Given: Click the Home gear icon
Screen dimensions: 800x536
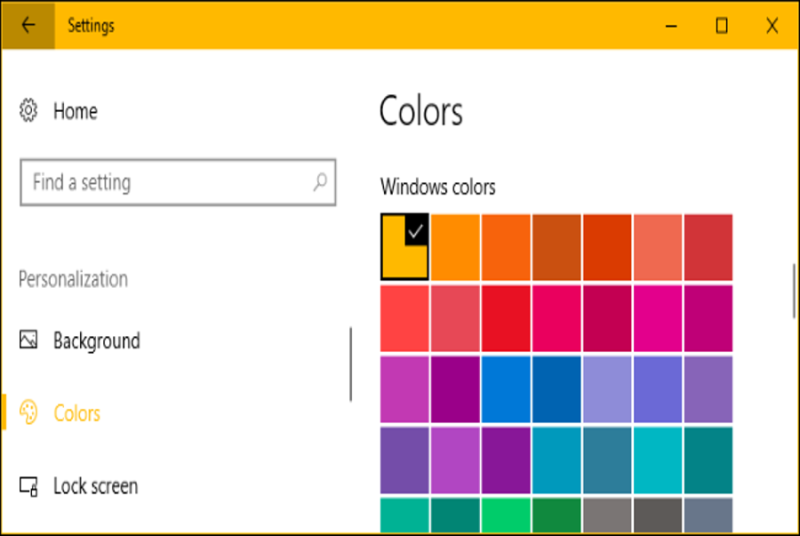Looking at the screenshot, I should pos(29,110).
